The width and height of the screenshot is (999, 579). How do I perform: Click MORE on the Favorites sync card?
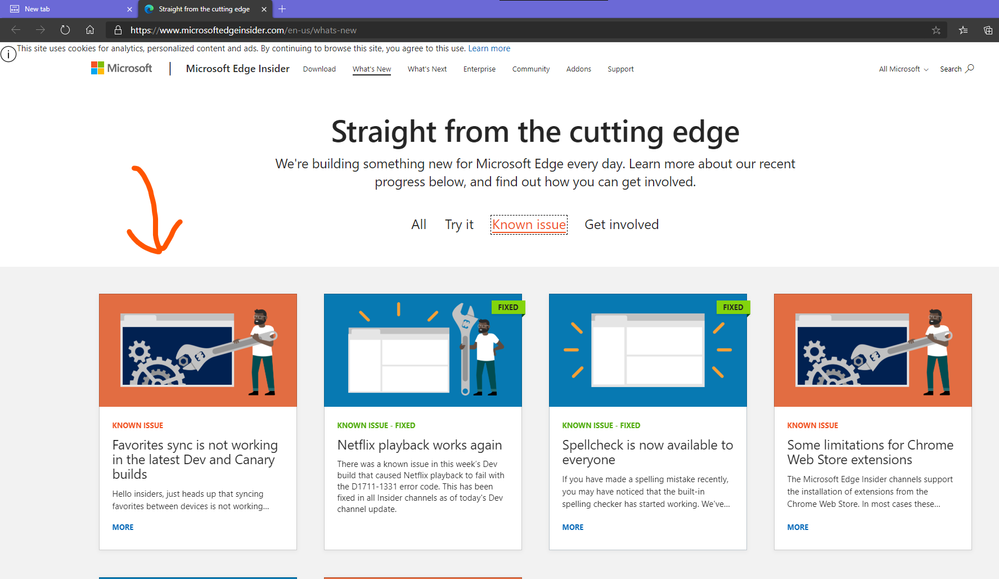pos(123,527)
